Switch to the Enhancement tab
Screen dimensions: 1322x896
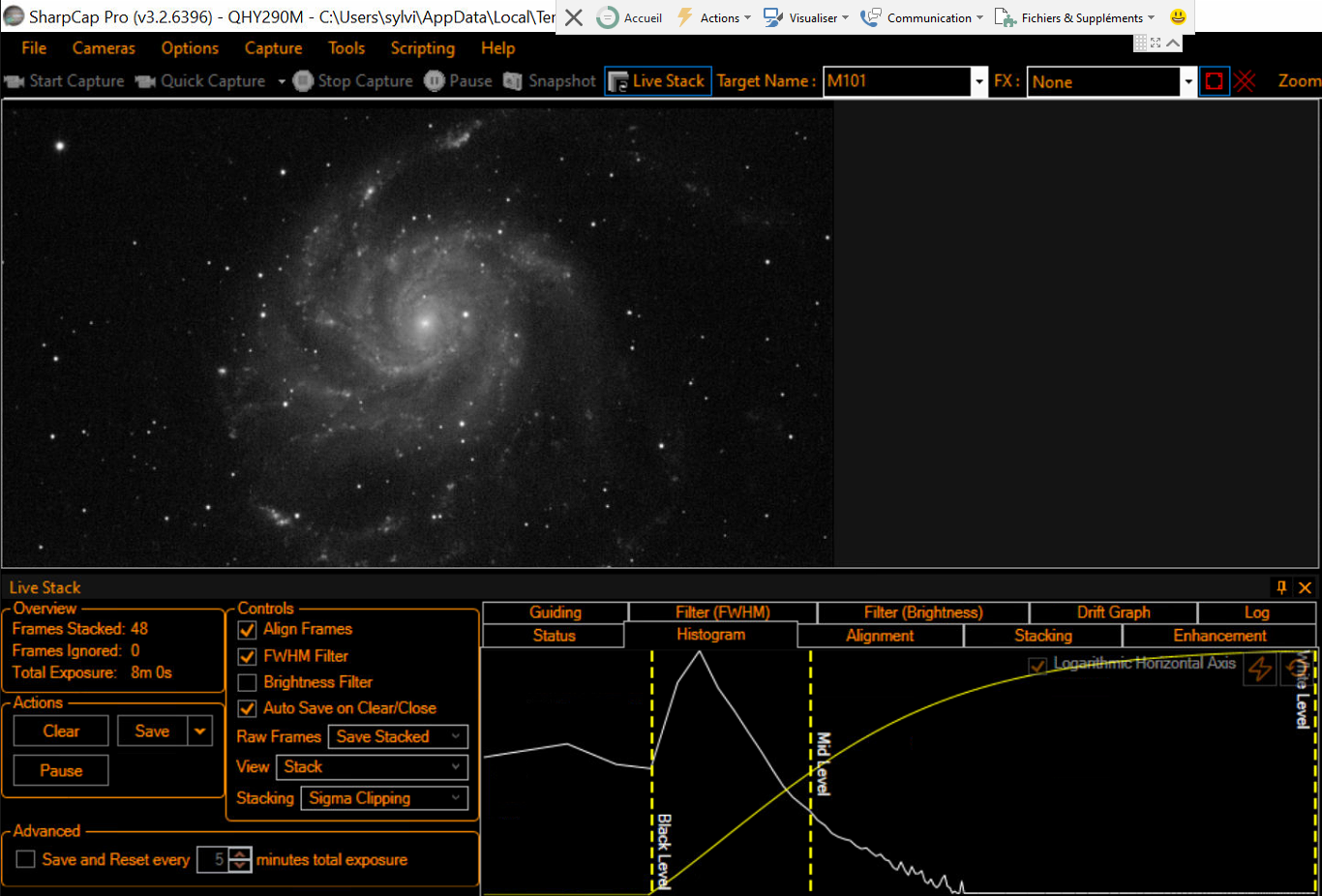(x=1219, y=636)
